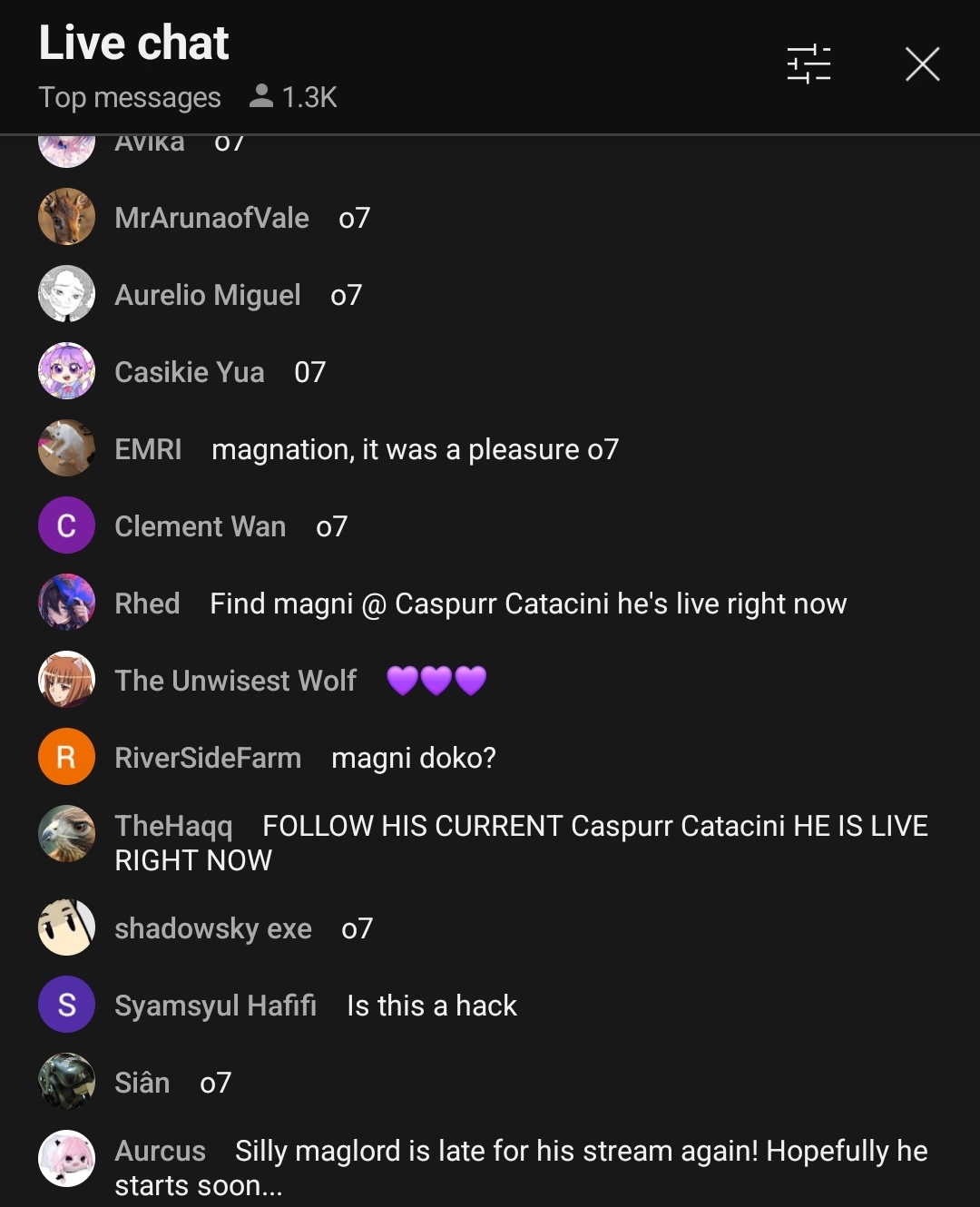The width and height of the screenshot is (980, 1207).
Task: Open MrArunaofVale's deer avatar
Action: coord(66,217)
